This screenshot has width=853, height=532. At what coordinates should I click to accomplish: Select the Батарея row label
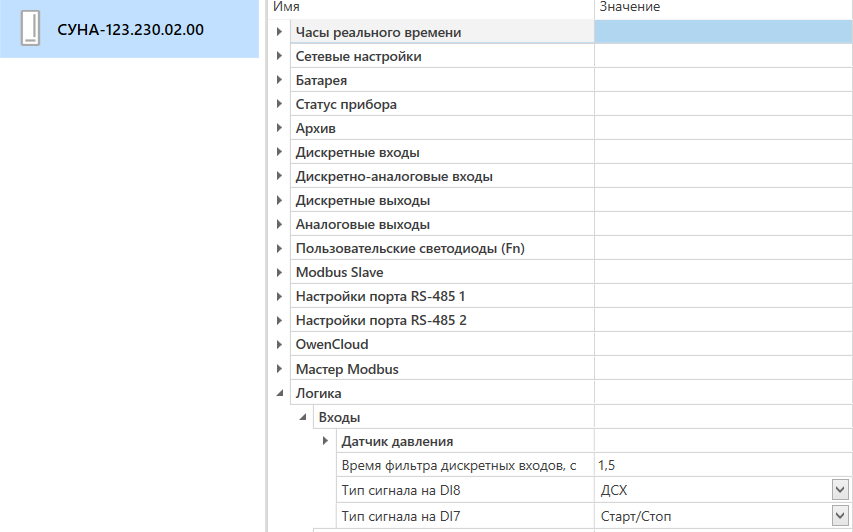(321, 81)
